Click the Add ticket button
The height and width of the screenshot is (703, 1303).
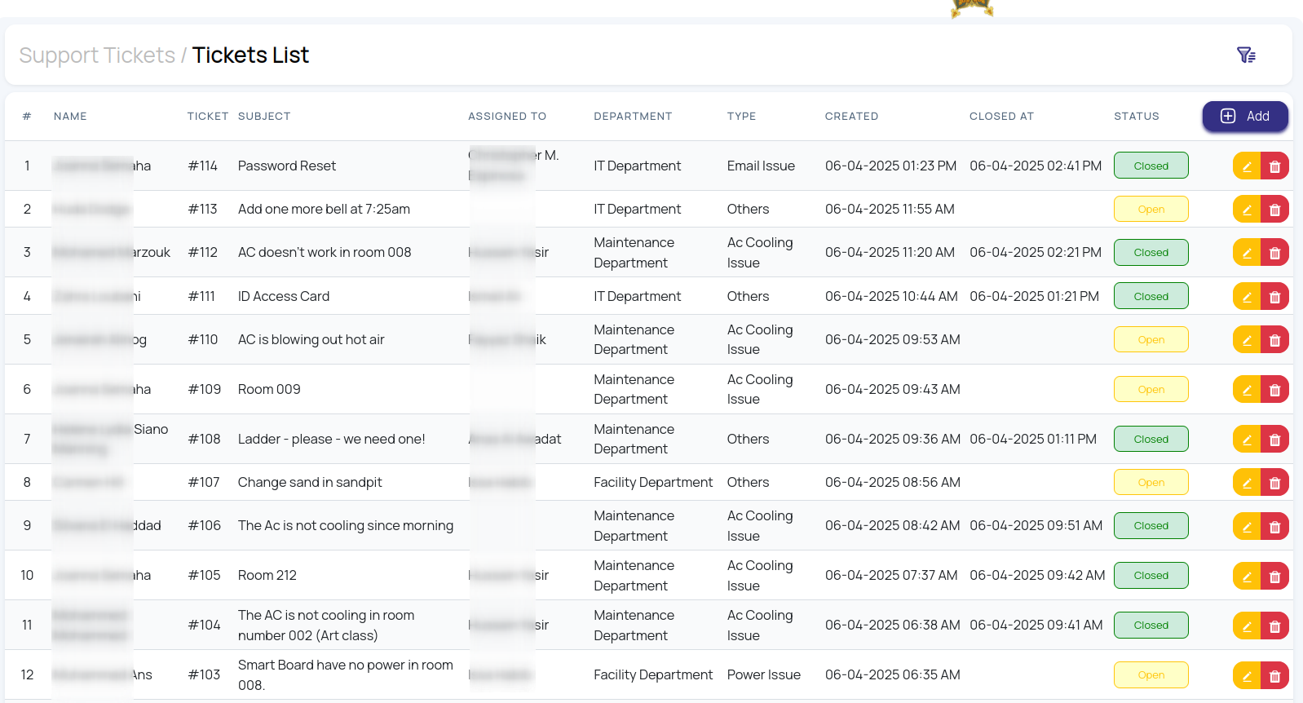(1245, 116)
